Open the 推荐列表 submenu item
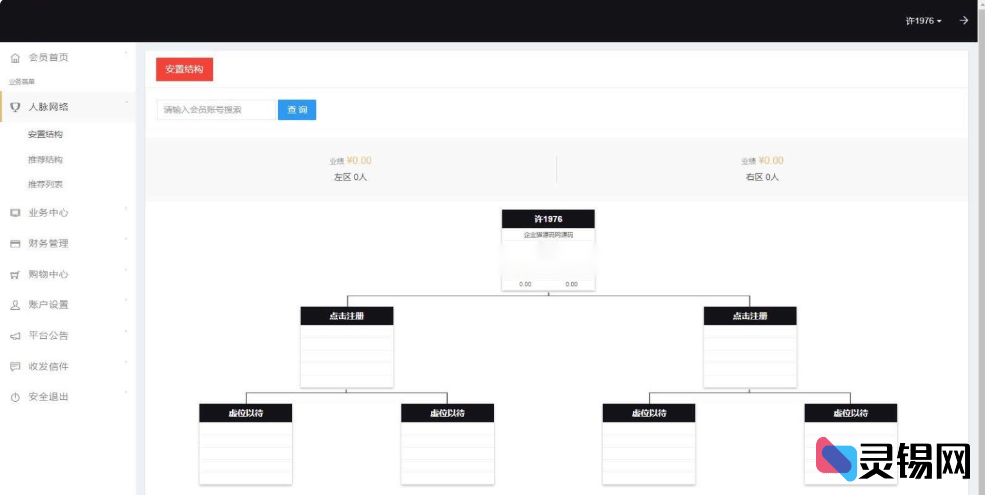Image resolution: width=985 pixels, height=495 pixels. [x=46, y=185]
